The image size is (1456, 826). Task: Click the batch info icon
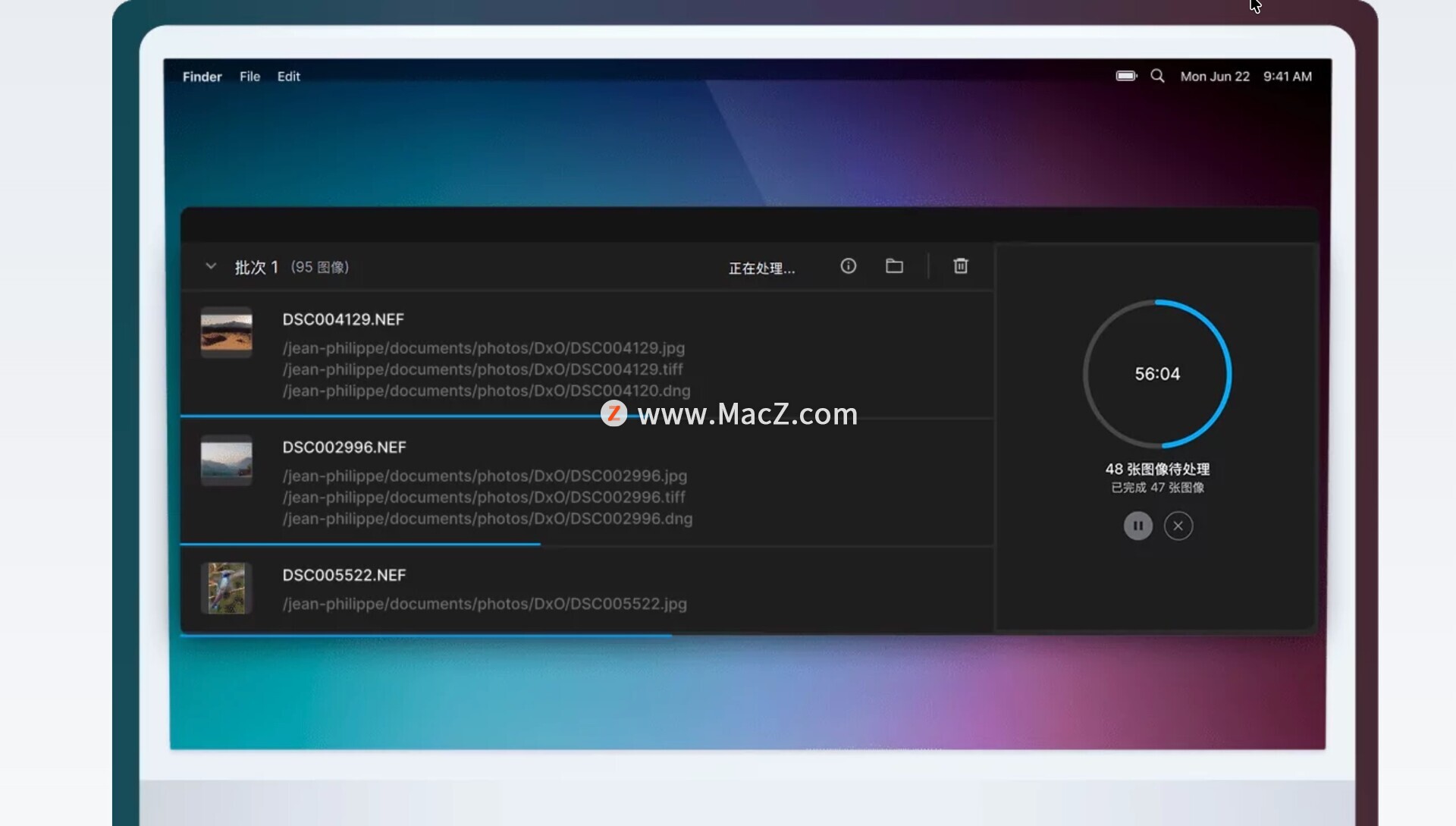[848, 266]
